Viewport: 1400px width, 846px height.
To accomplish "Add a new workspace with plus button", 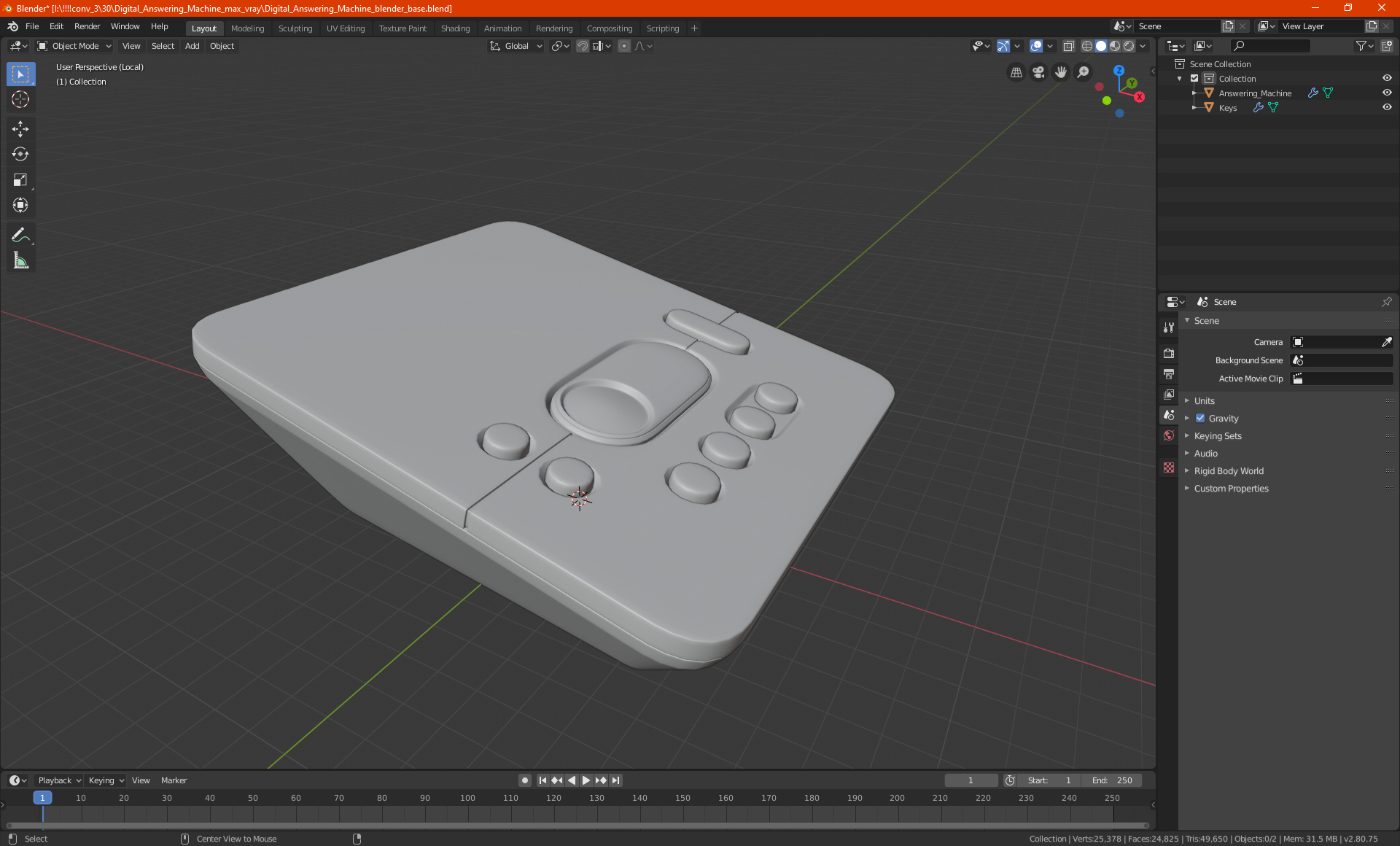I will 694,28.
